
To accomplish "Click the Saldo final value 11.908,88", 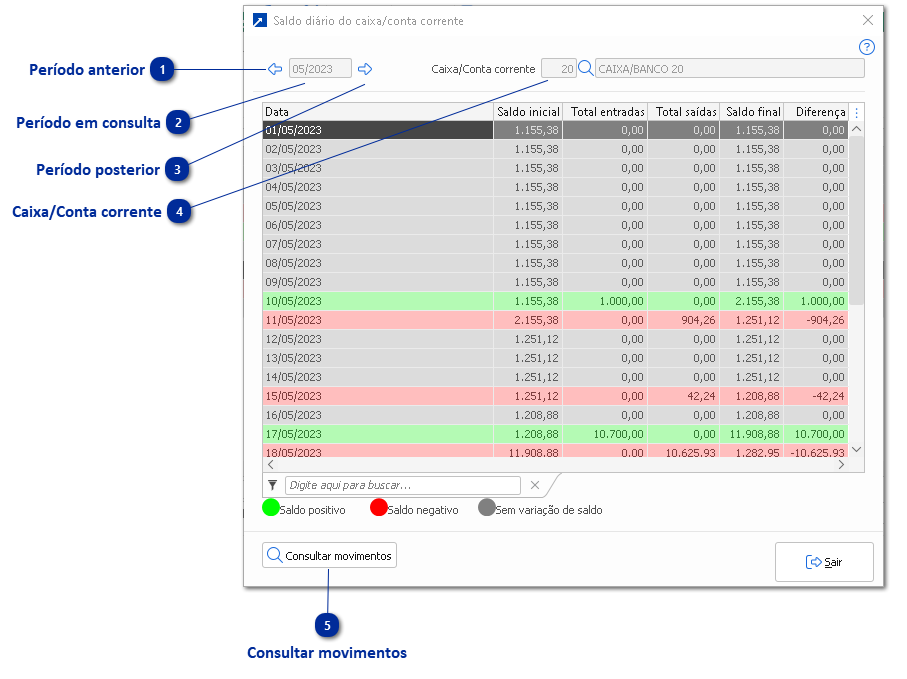I will [x=755, y=434].
